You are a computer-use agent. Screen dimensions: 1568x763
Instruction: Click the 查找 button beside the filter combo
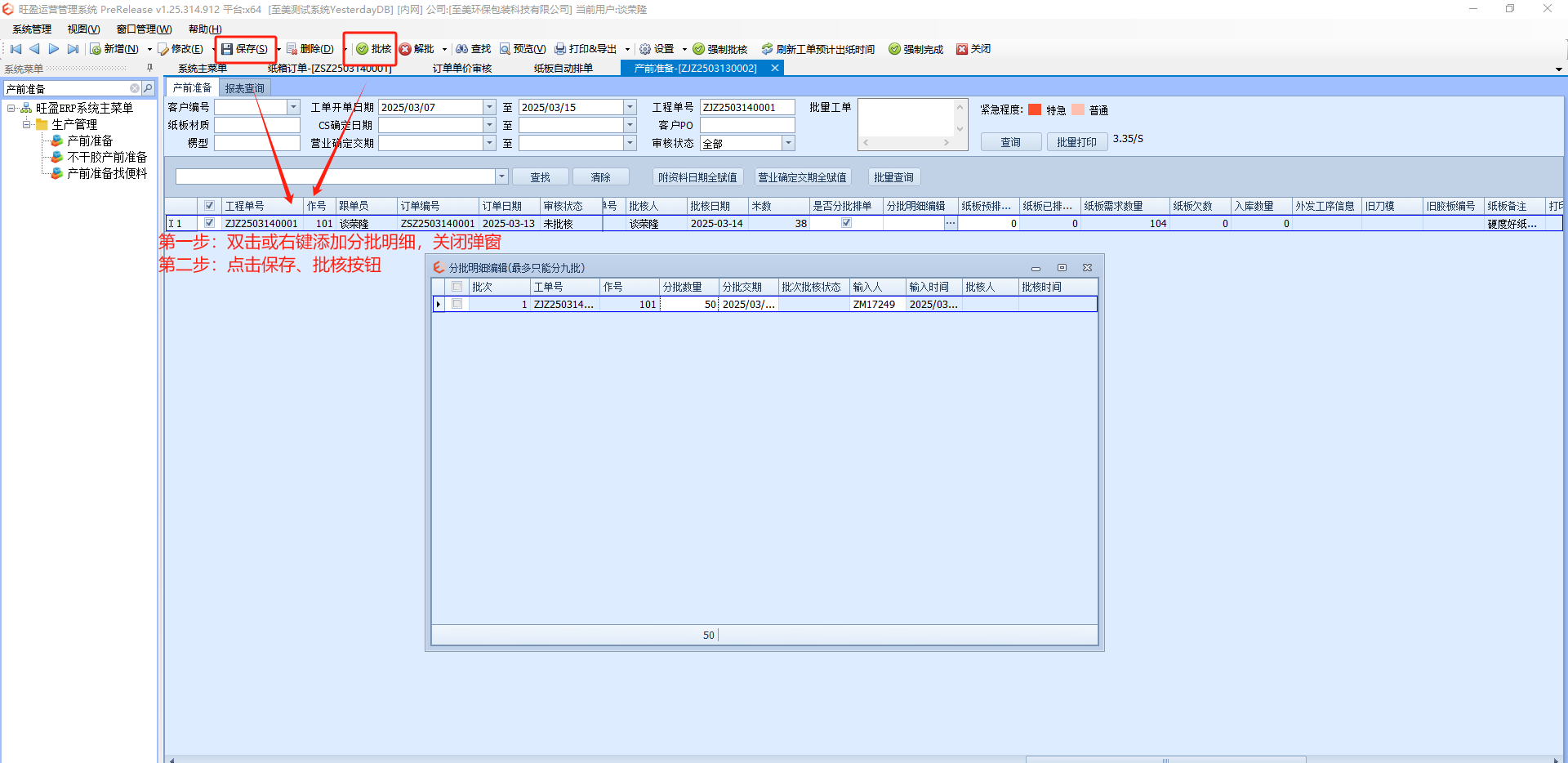(541, 177)
